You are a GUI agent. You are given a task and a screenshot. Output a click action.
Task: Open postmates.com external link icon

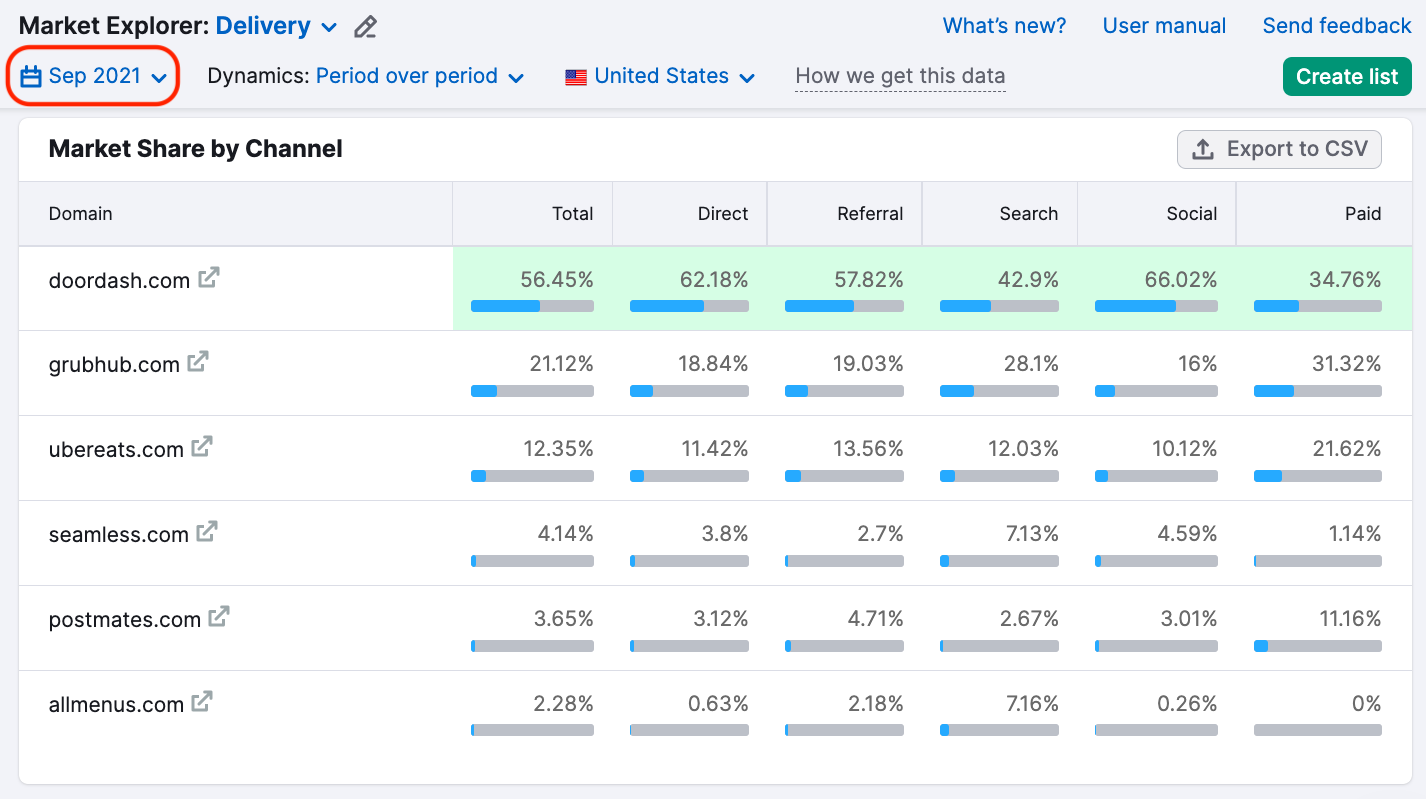[x=219, y=617]
